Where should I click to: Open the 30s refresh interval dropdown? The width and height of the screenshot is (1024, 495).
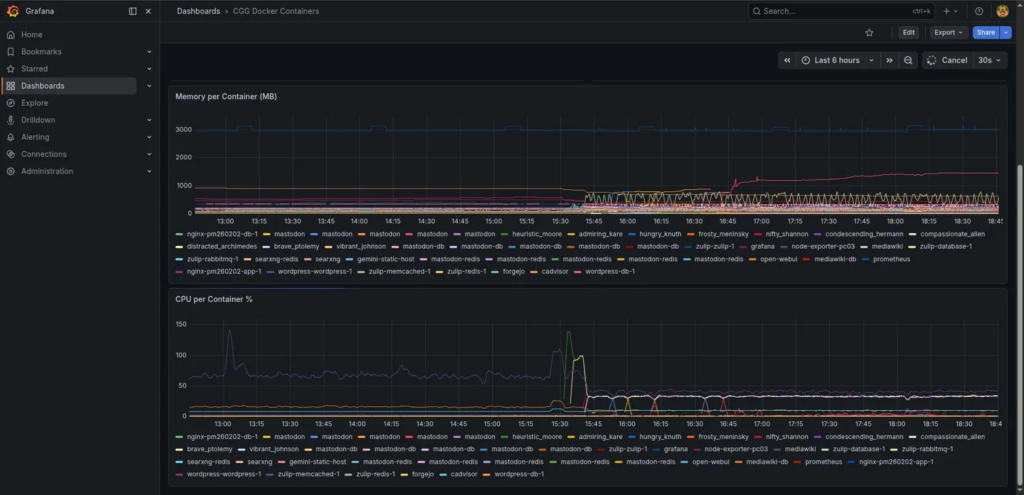(989, 60)
